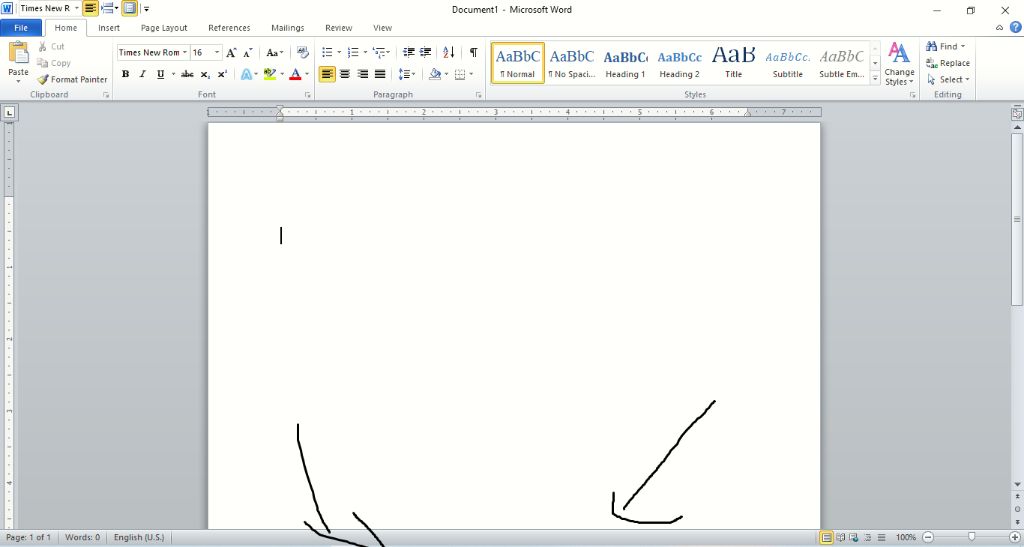Click the Cut scissors command
This screenshot has width=1024, height=547.
point(51,46)
